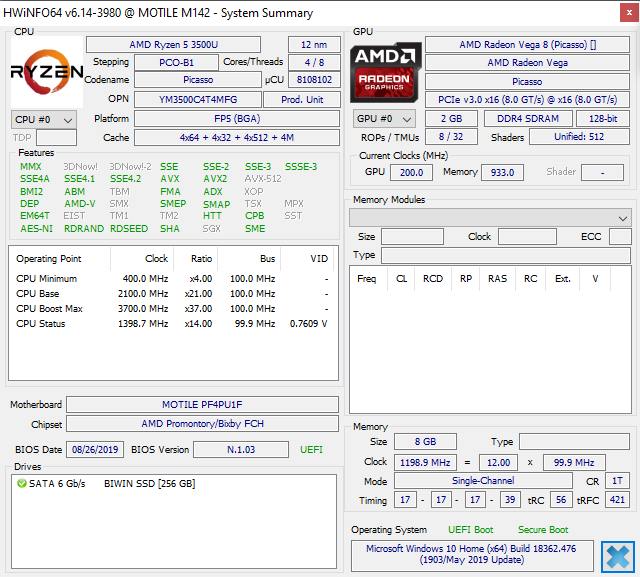Click the AES-NI feature label
This screenshot has width=640, height=577.
36,229
